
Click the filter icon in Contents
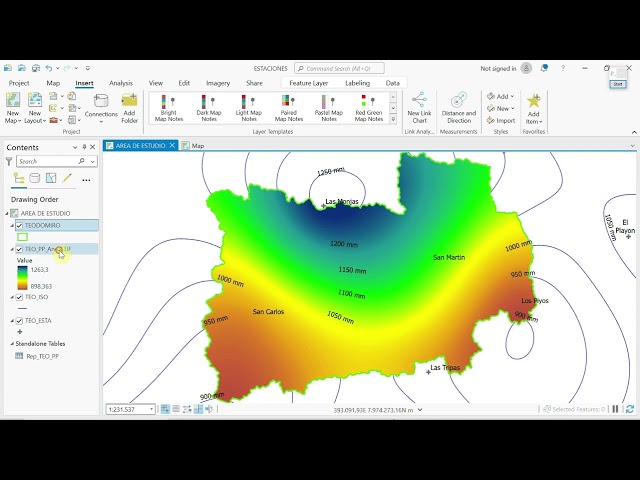[x=9, y=161]
